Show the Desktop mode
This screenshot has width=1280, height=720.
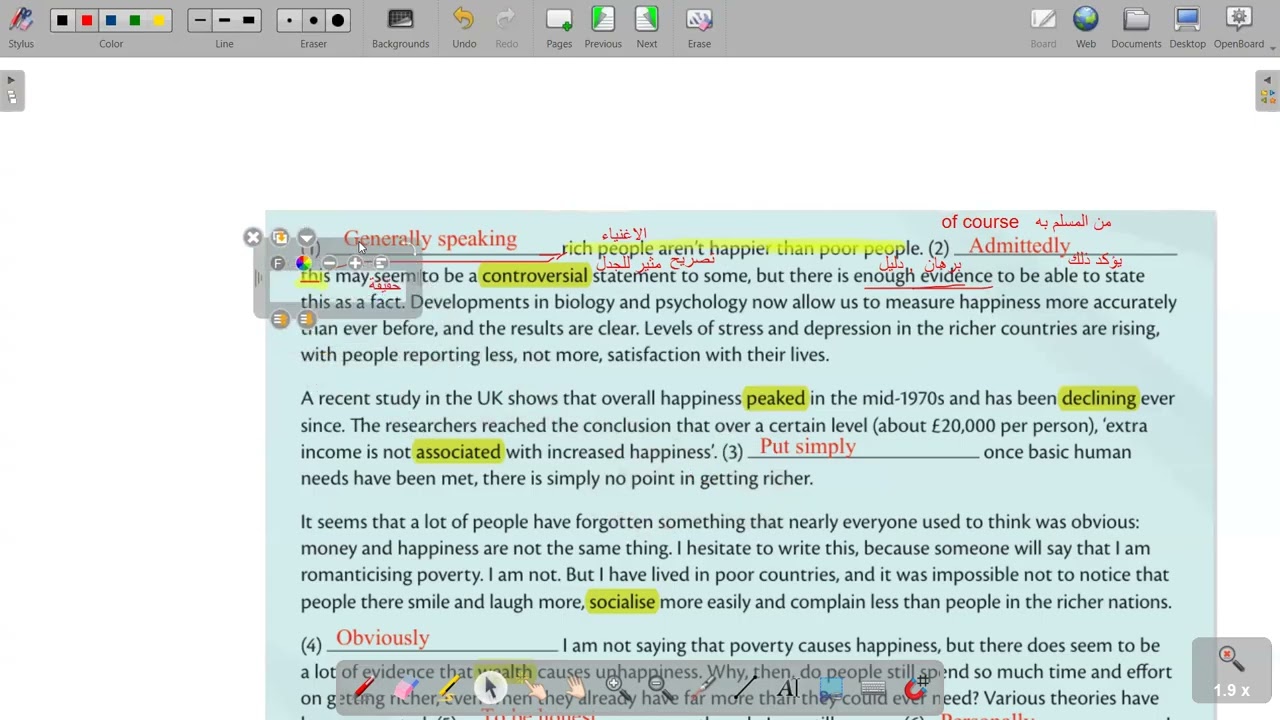(1187, 28)
